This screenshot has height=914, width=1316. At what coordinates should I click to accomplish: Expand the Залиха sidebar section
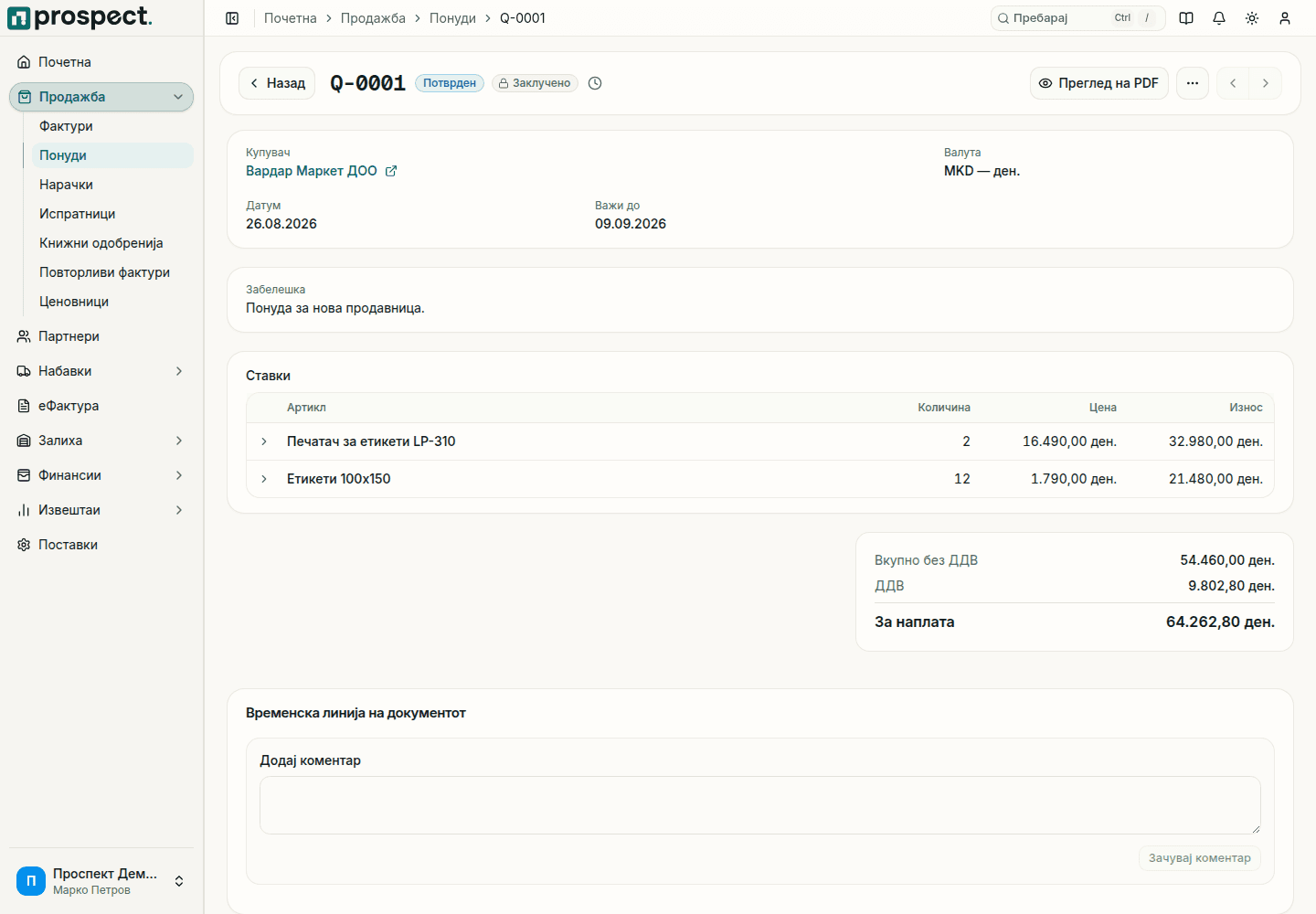click(101, 441)
